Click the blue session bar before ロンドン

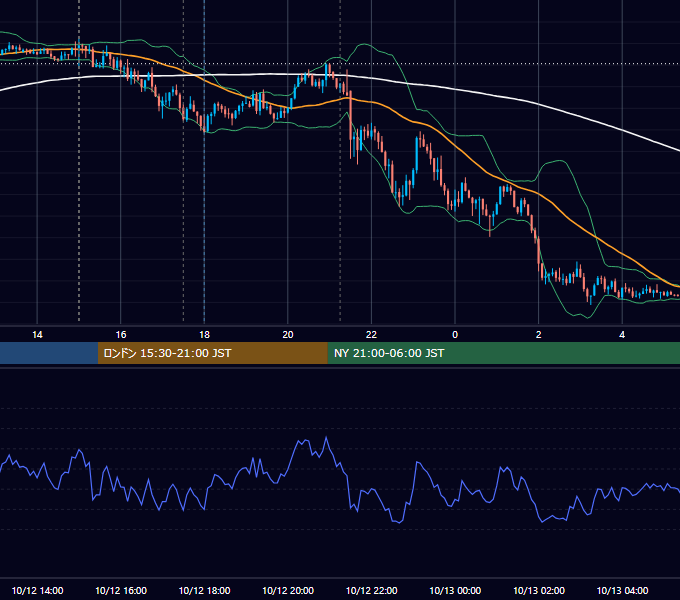point(49,353)
